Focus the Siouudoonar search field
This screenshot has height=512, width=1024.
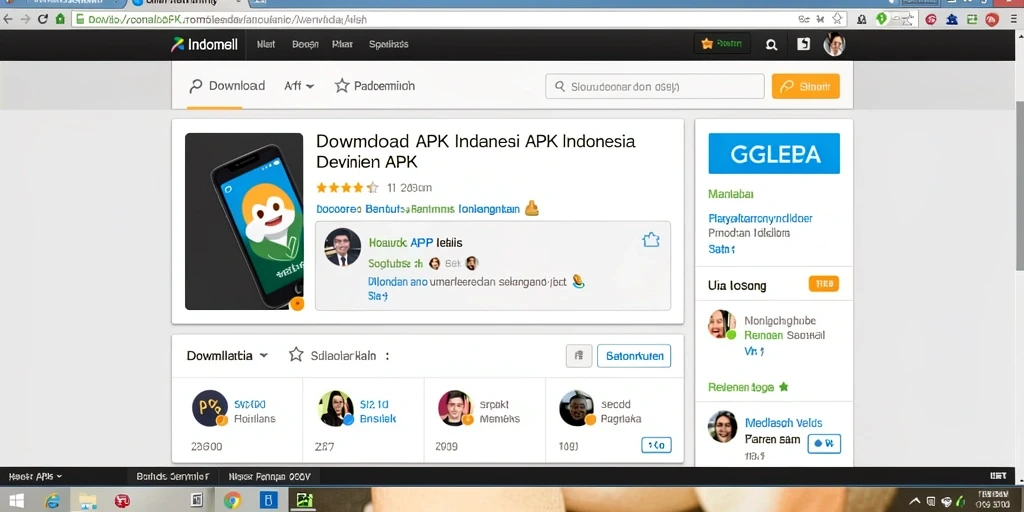pos(654,86)
